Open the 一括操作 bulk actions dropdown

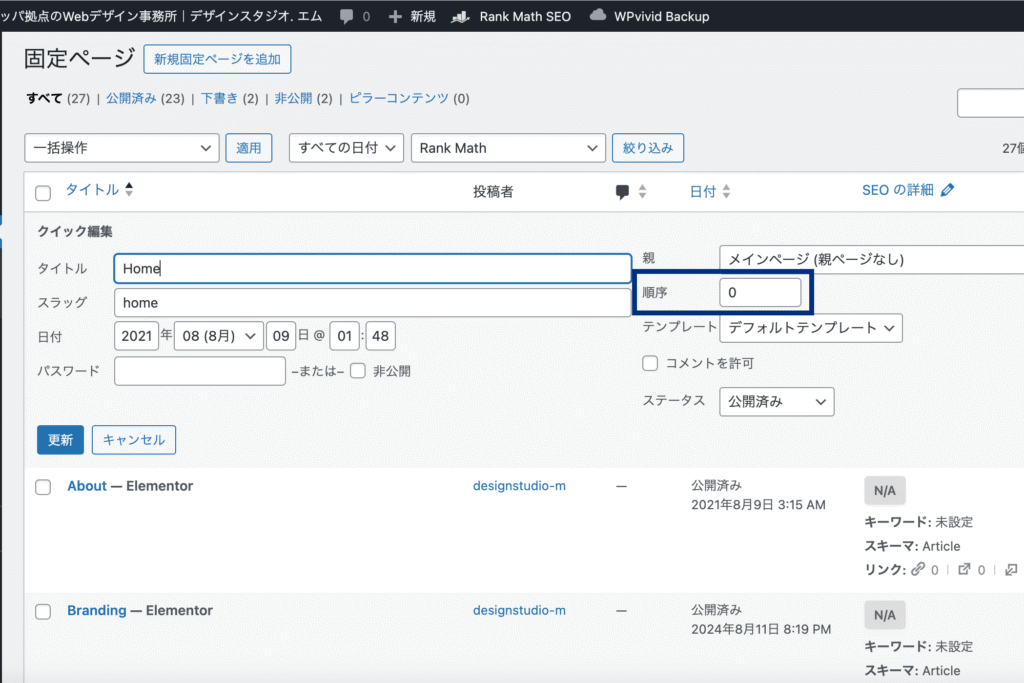click(121, 148)
